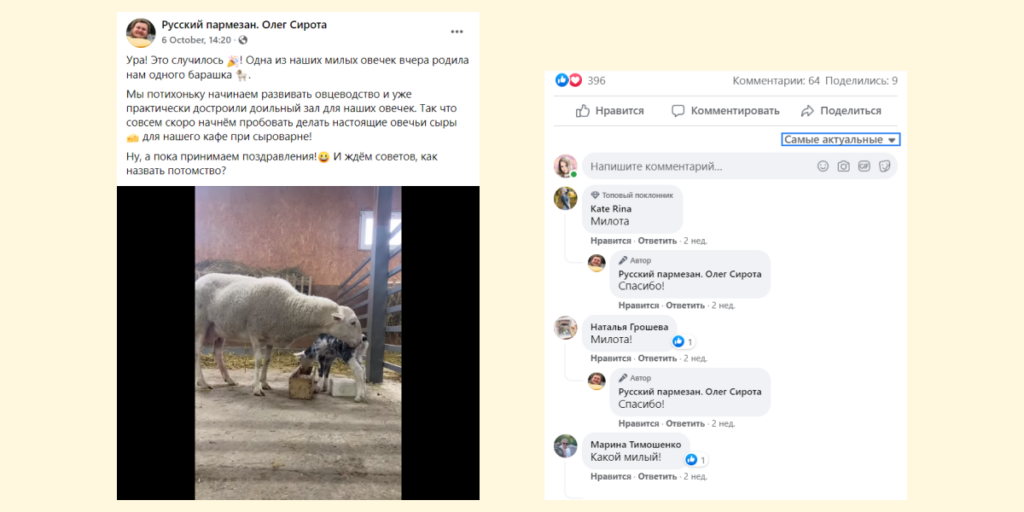Focus the Напишите комментарий input field

point(700,166)
